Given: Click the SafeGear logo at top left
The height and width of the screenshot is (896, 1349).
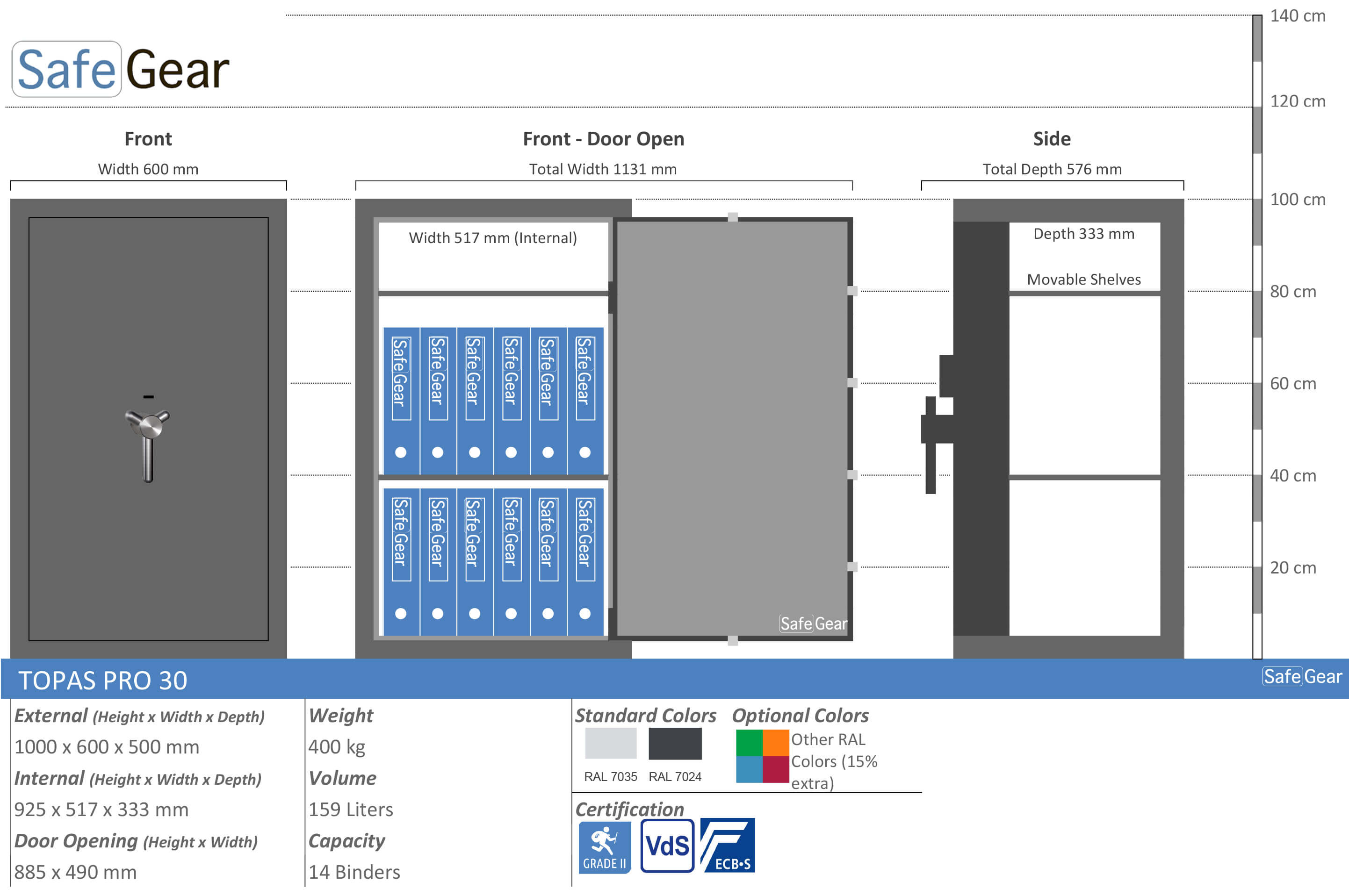Looking at the screenshot, I should click(x=121, y=69).
